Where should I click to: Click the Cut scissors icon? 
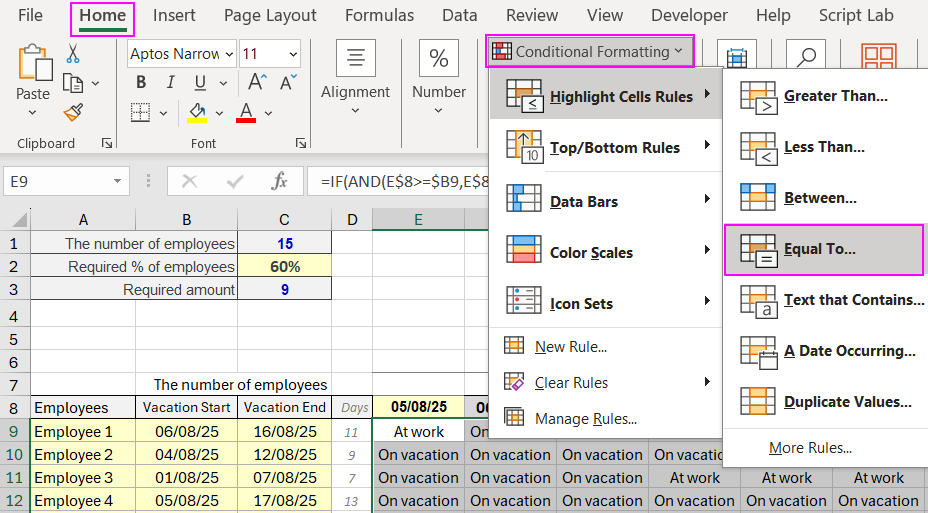(73, 53)
